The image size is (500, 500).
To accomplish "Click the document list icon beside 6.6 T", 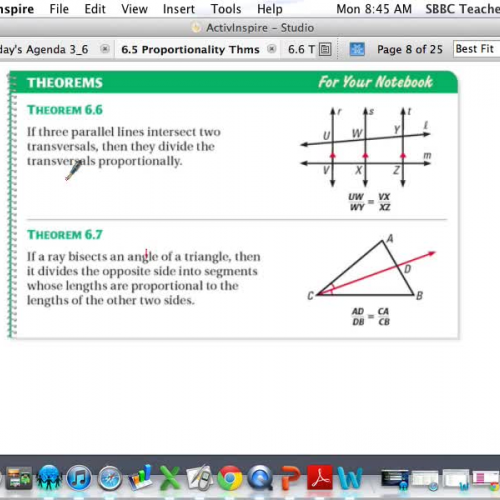I will pos(325,50).
